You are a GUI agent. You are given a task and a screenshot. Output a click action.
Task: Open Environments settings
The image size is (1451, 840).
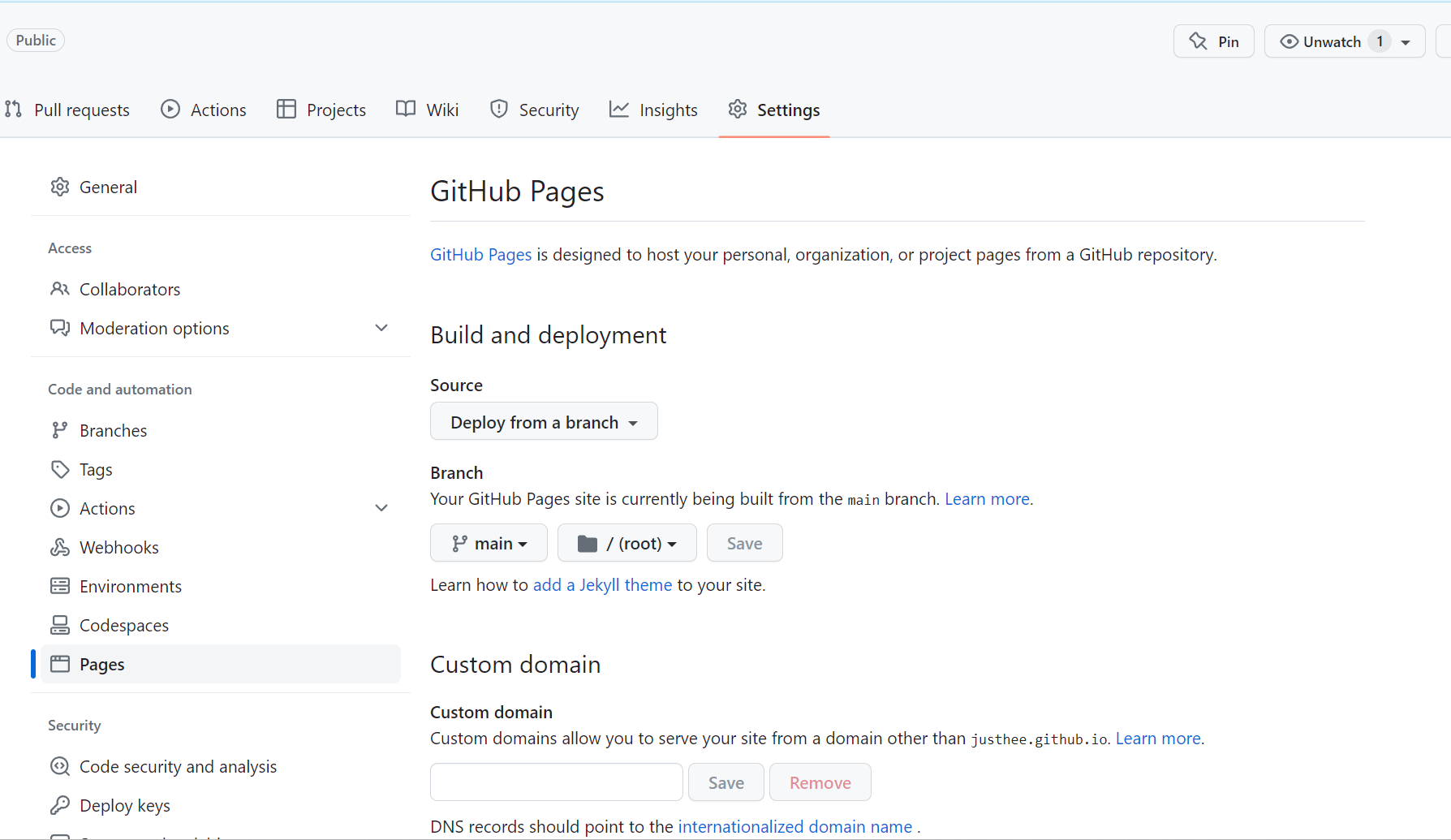(x=221, y=586)
